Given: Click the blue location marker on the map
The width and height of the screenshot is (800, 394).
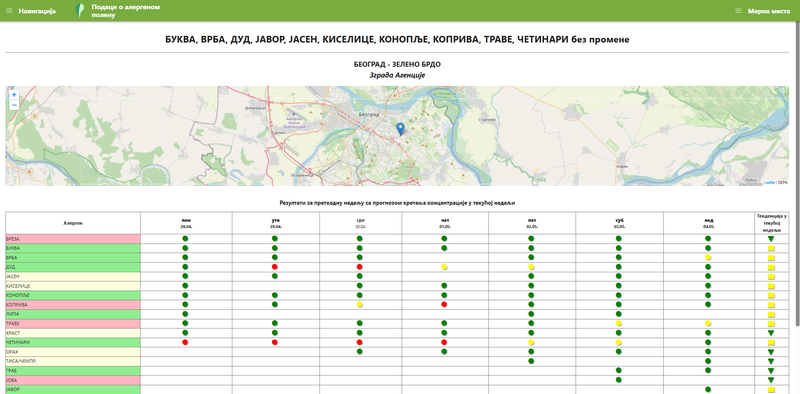Looking at the screenshot, I should coord(401,129).
